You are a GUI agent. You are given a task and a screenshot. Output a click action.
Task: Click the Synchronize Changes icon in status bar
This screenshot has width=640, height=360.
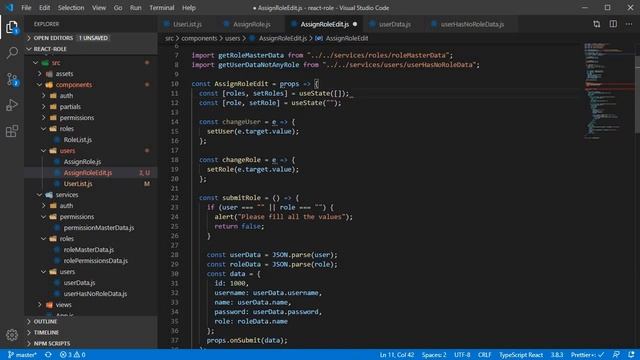48,355
